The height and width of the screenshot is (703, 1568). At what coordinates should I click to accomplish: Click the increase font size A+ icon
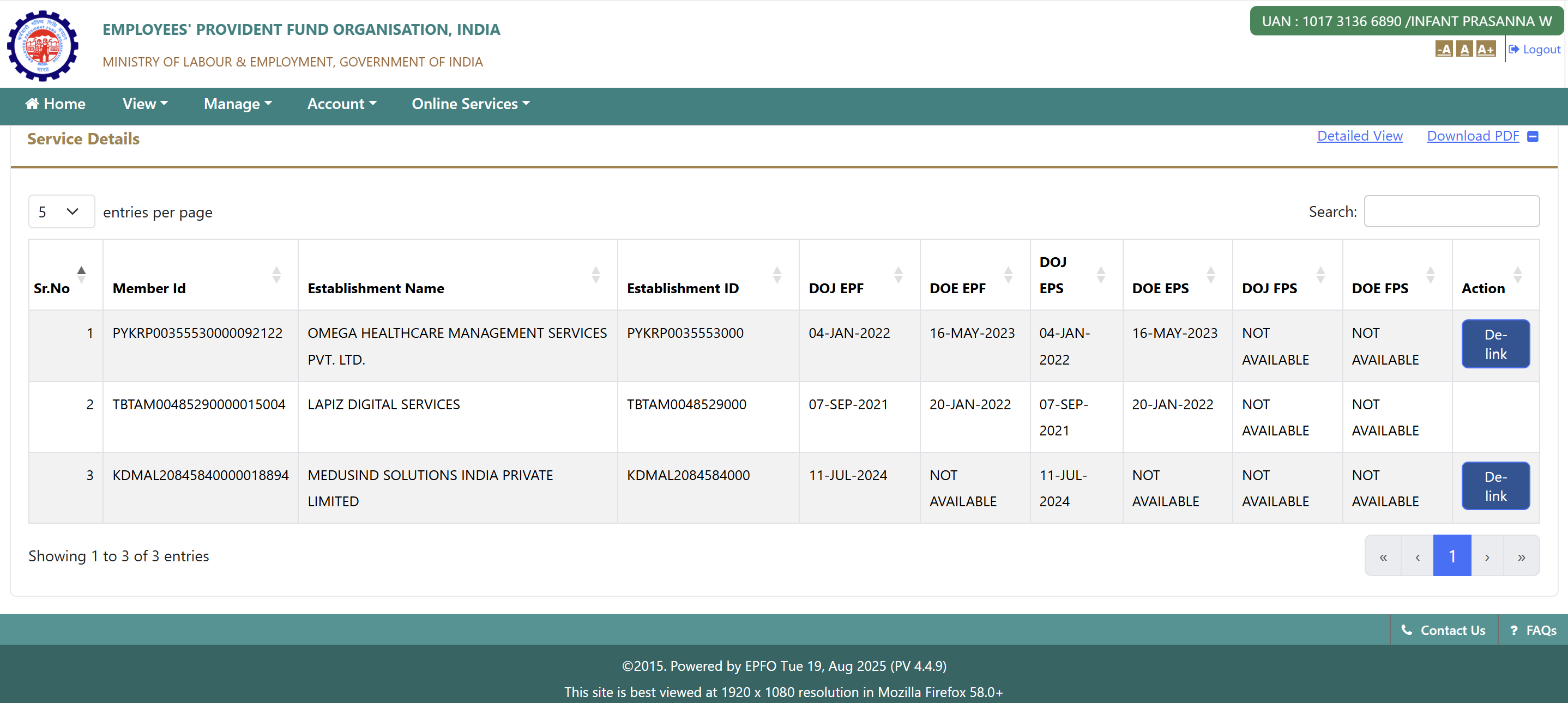tap(1485, 49)
